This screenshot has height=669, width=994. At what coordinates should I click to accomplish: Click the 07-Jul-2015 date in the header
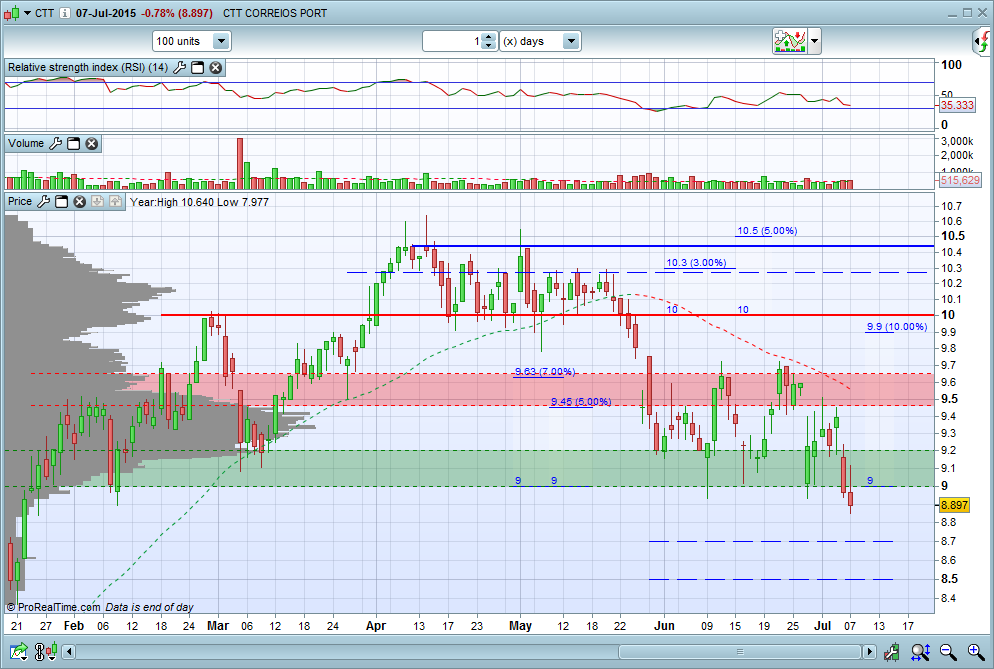[x=106, y=13]
